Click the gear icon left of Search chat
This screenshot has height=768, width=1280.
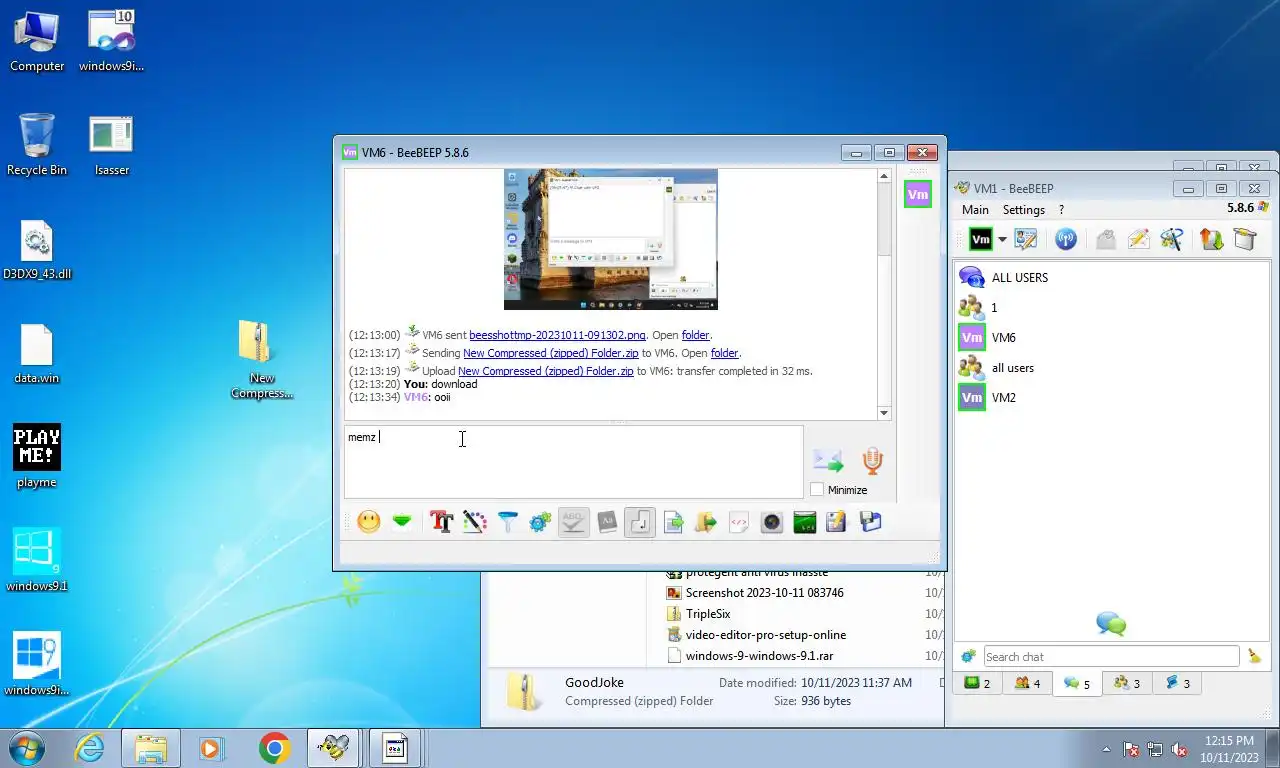(968, 657)
